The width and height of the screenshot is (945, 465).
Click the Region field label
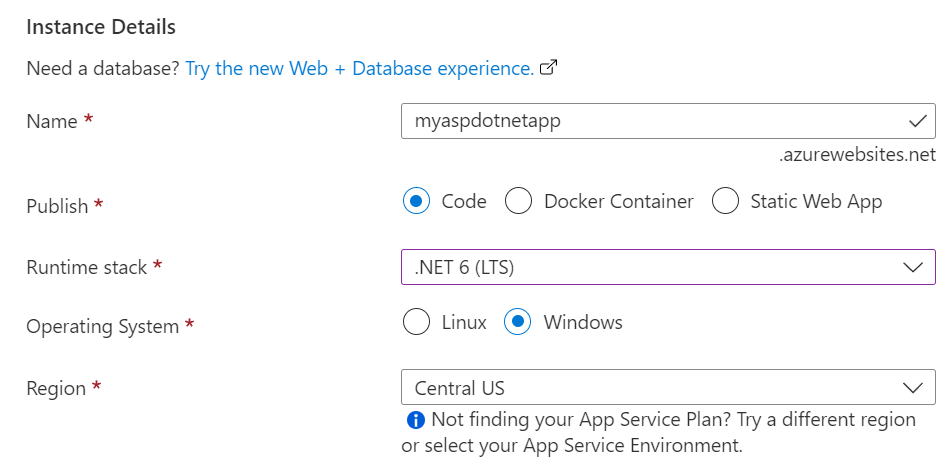[x=56, y=388]
